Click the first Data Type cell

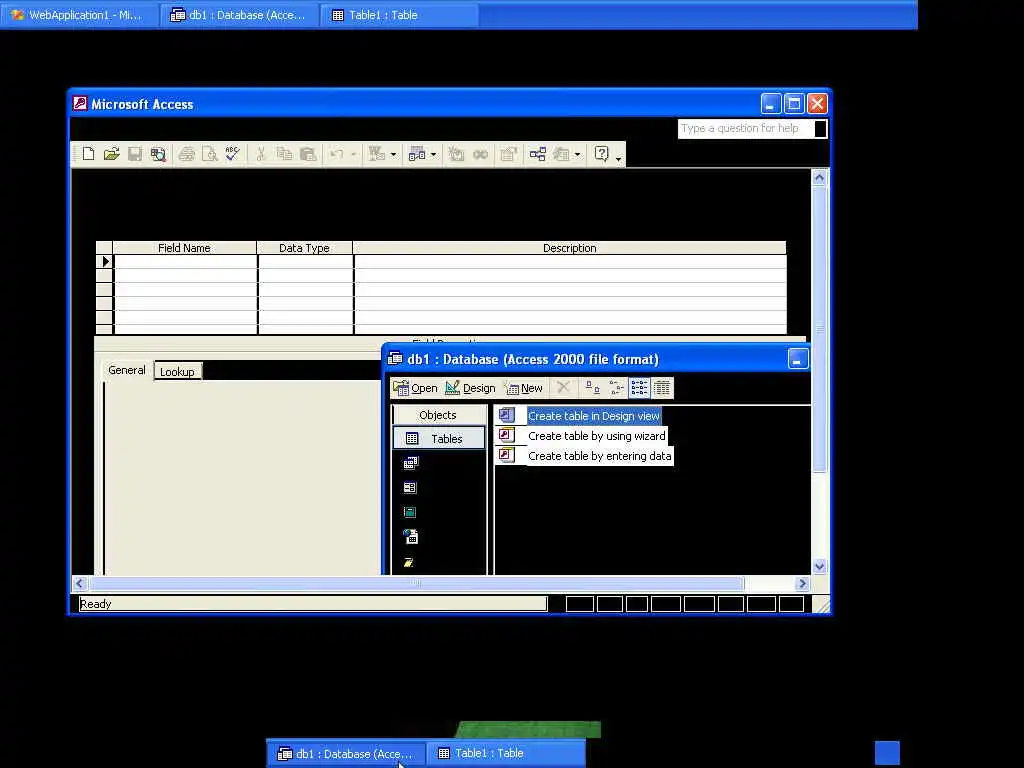point(306,262)
